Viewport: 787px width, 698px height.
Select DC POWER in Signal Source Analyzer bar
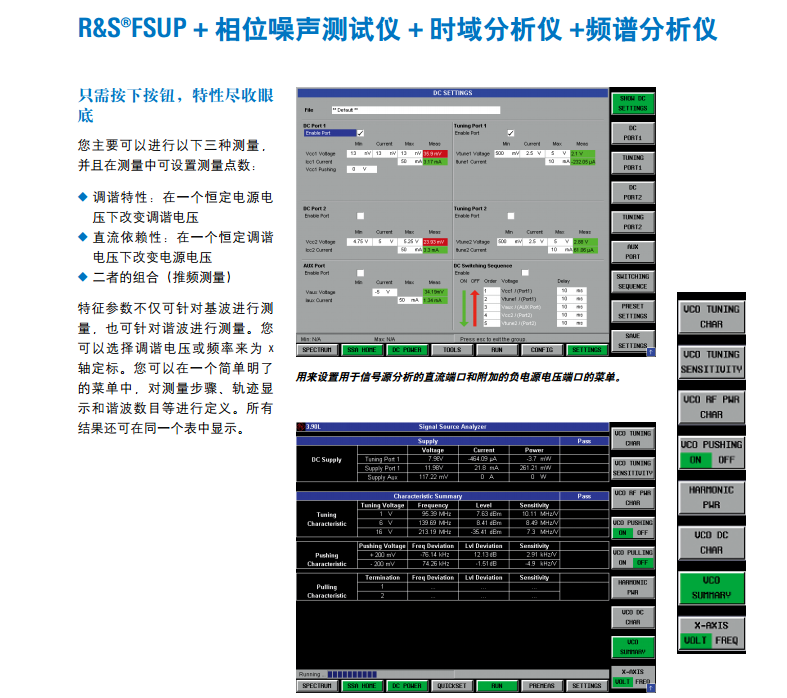click(407, 686)
